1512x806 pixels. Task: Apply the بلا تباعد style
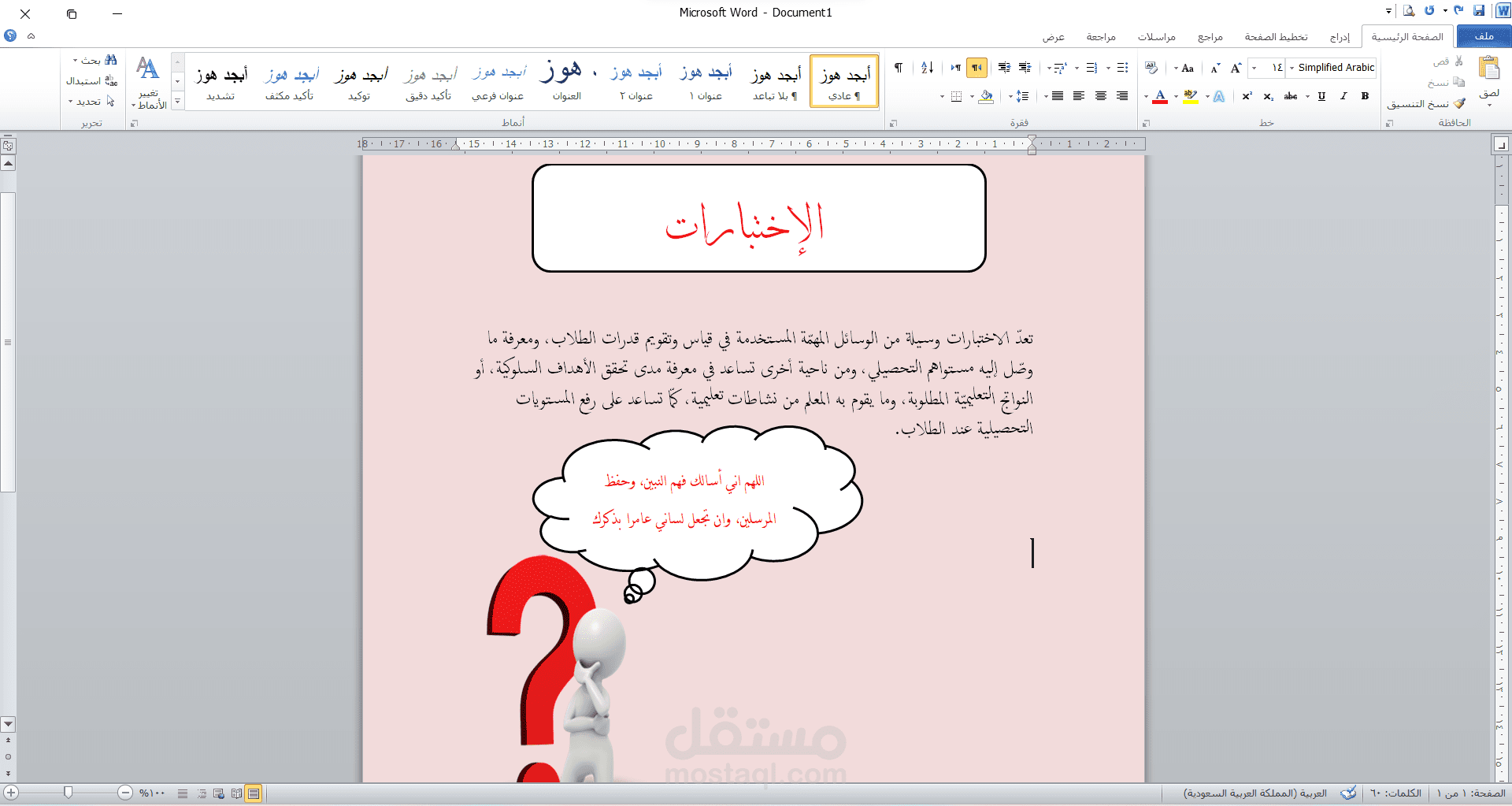(x=775, y=81)
